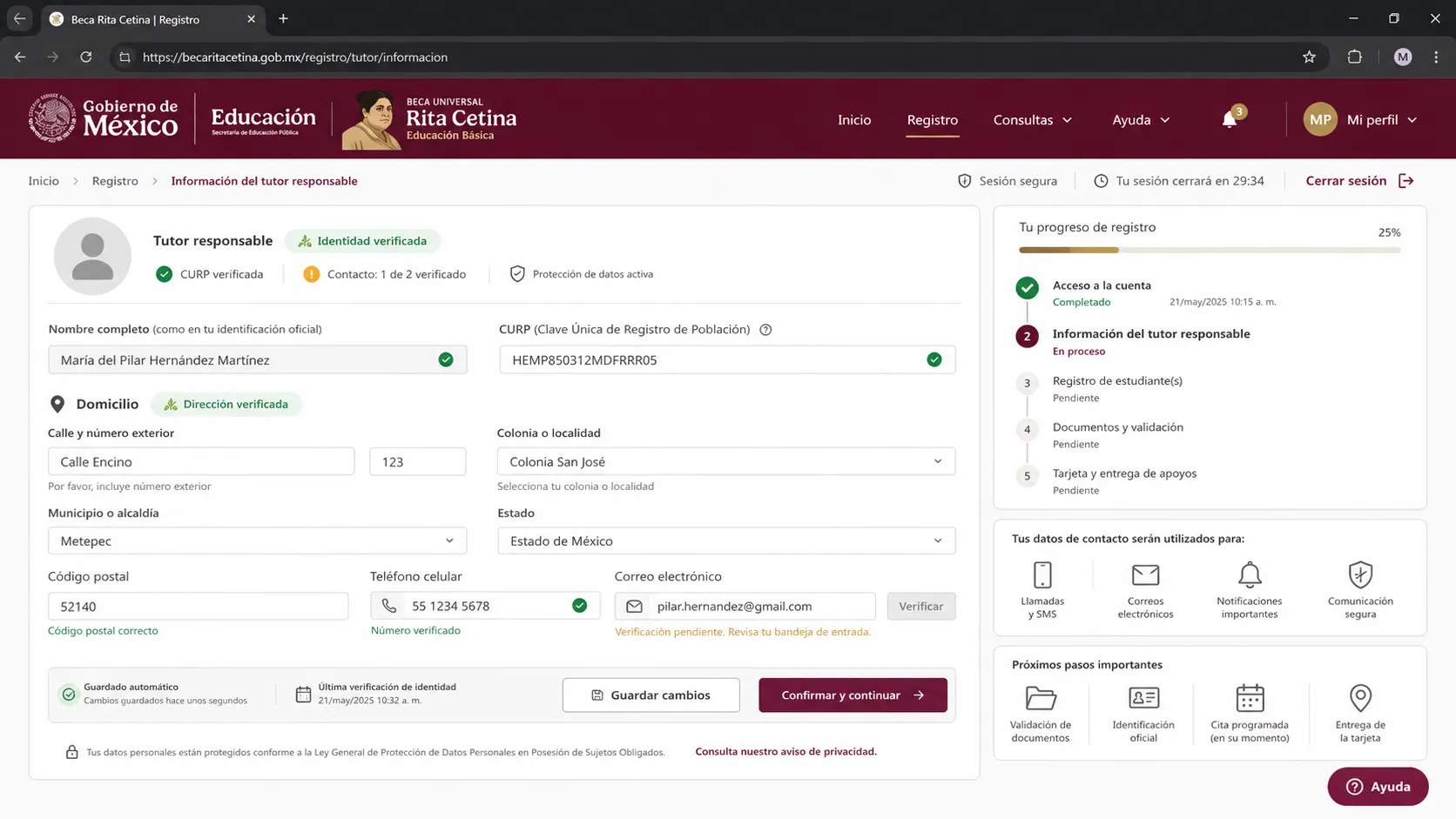The width and height of the screenshot is (1456, 819).
Task: Click the exterior number field 123
Action: [417, 461]
